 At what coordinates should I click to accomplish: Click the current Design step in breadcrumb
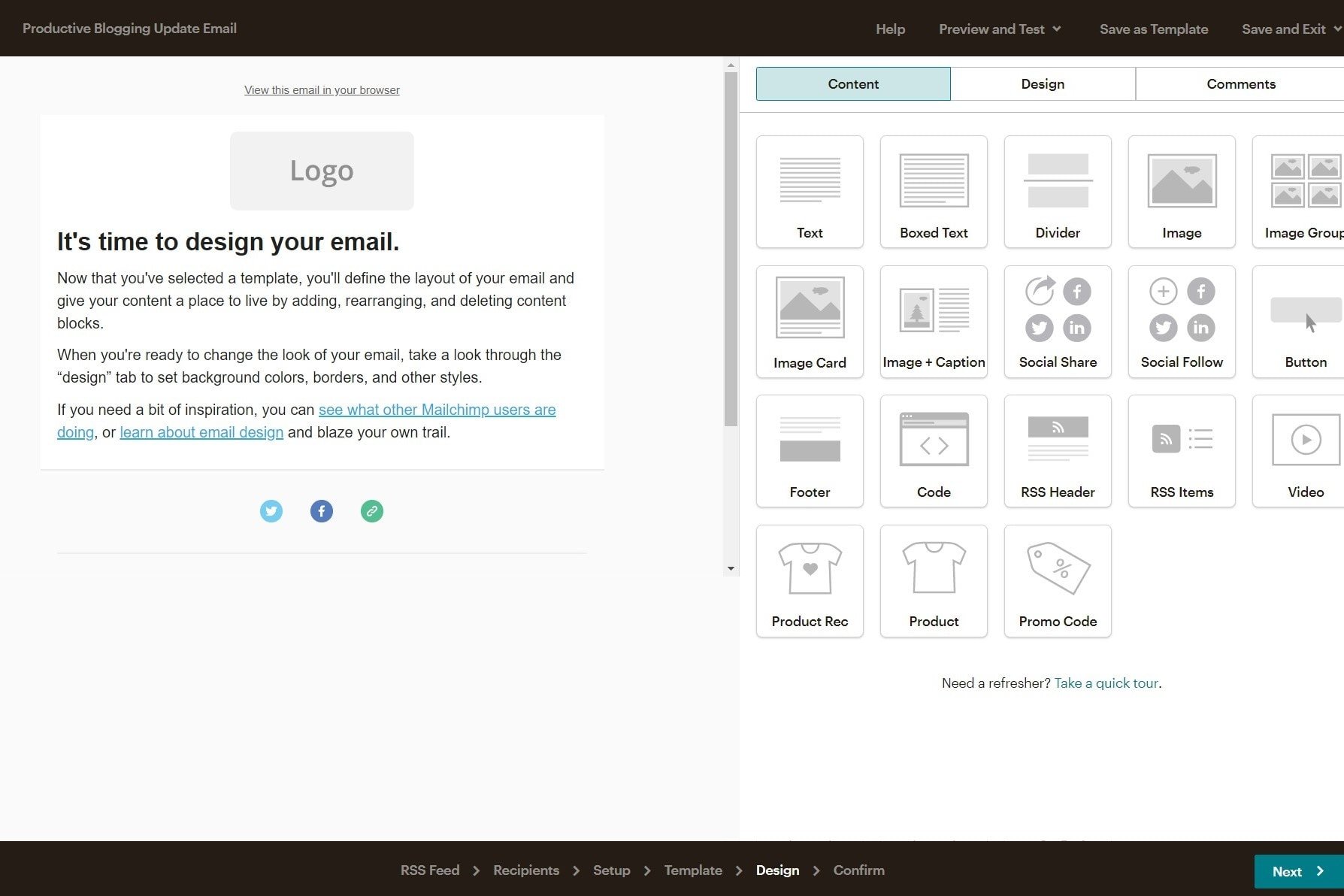tap(777, 870)
